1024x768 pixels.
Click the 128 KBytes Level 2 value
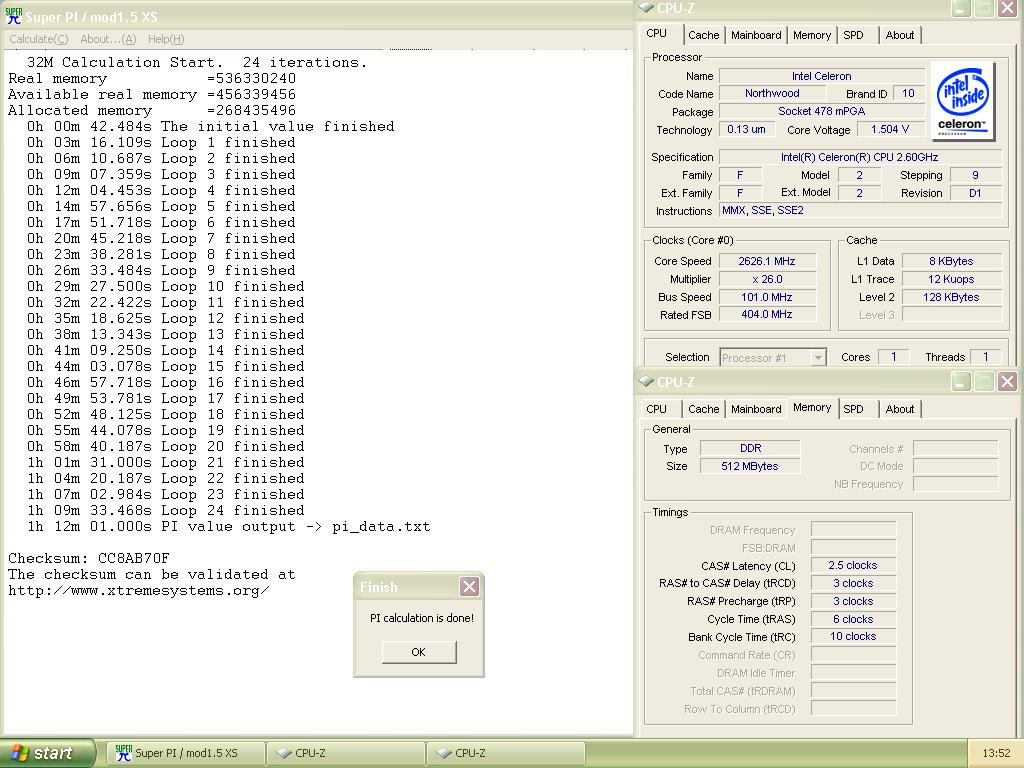[952, 297]
